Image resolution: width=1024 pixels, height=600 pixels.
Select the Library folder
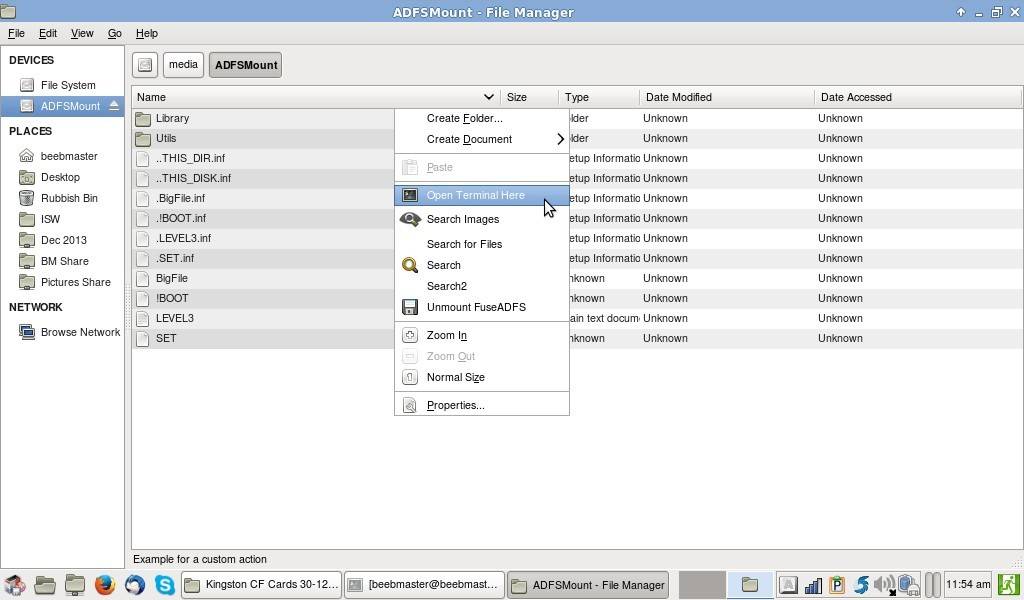pos(172,118)
